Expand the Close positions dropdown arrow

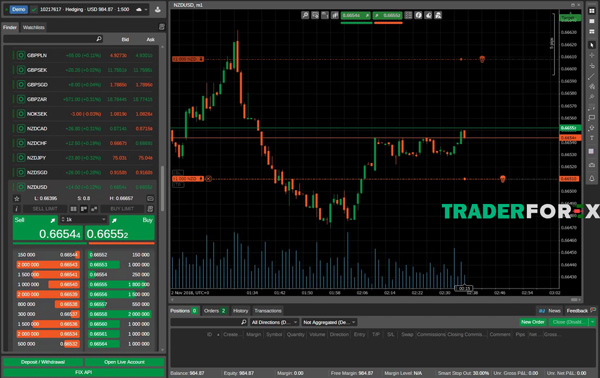point(592,322)
